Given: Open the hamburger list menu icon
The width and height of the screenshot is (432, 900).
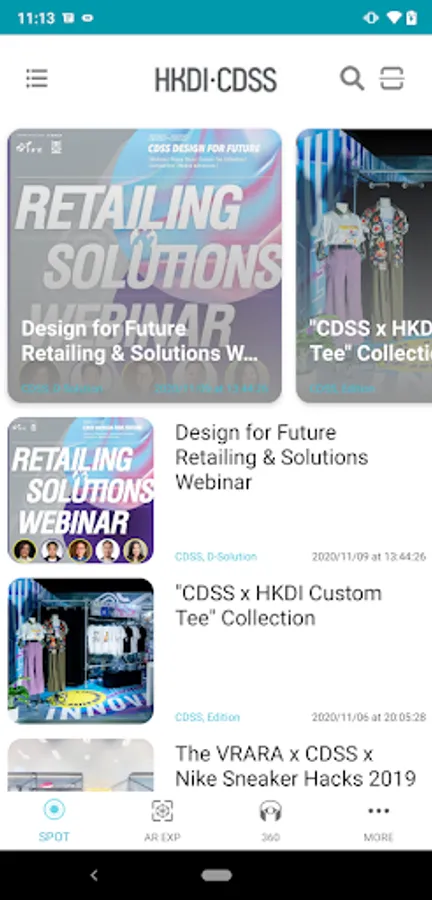Looking at the screenshot, I should click(37, 79).
